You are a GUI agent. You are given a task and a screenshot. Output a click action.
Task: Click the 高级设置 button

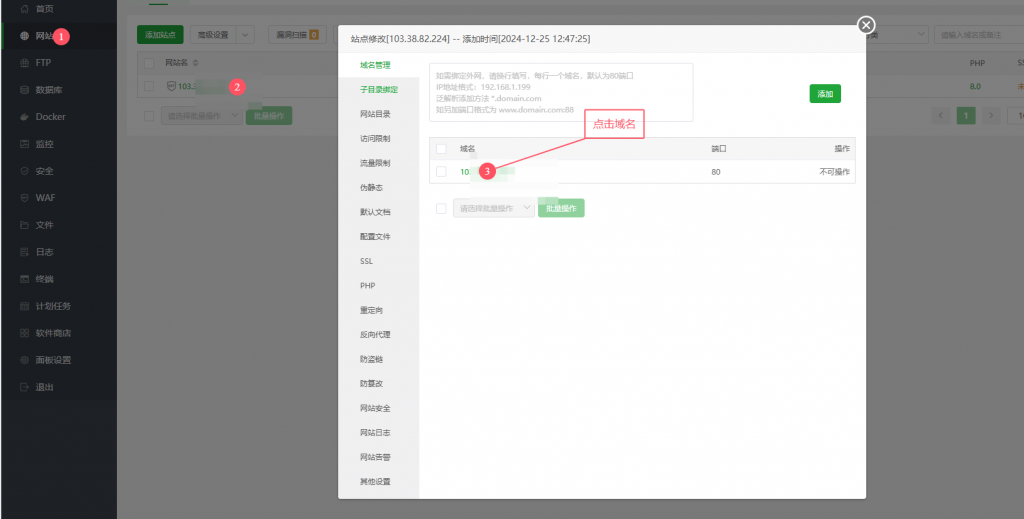213,35
